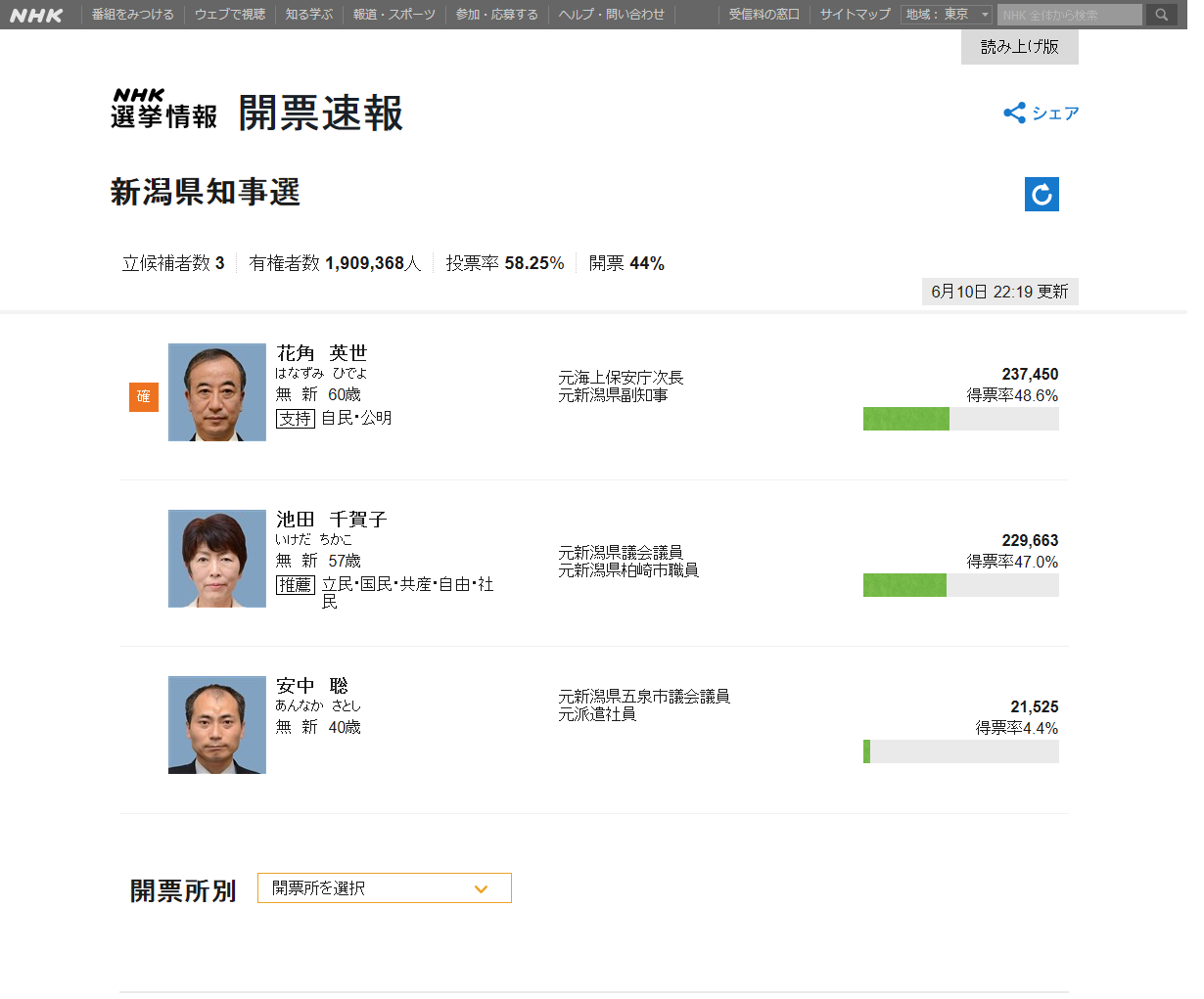This screenshot has width=1204, height=999.
Task: Open the 番組をみつける menu
Action: [132, 15]
